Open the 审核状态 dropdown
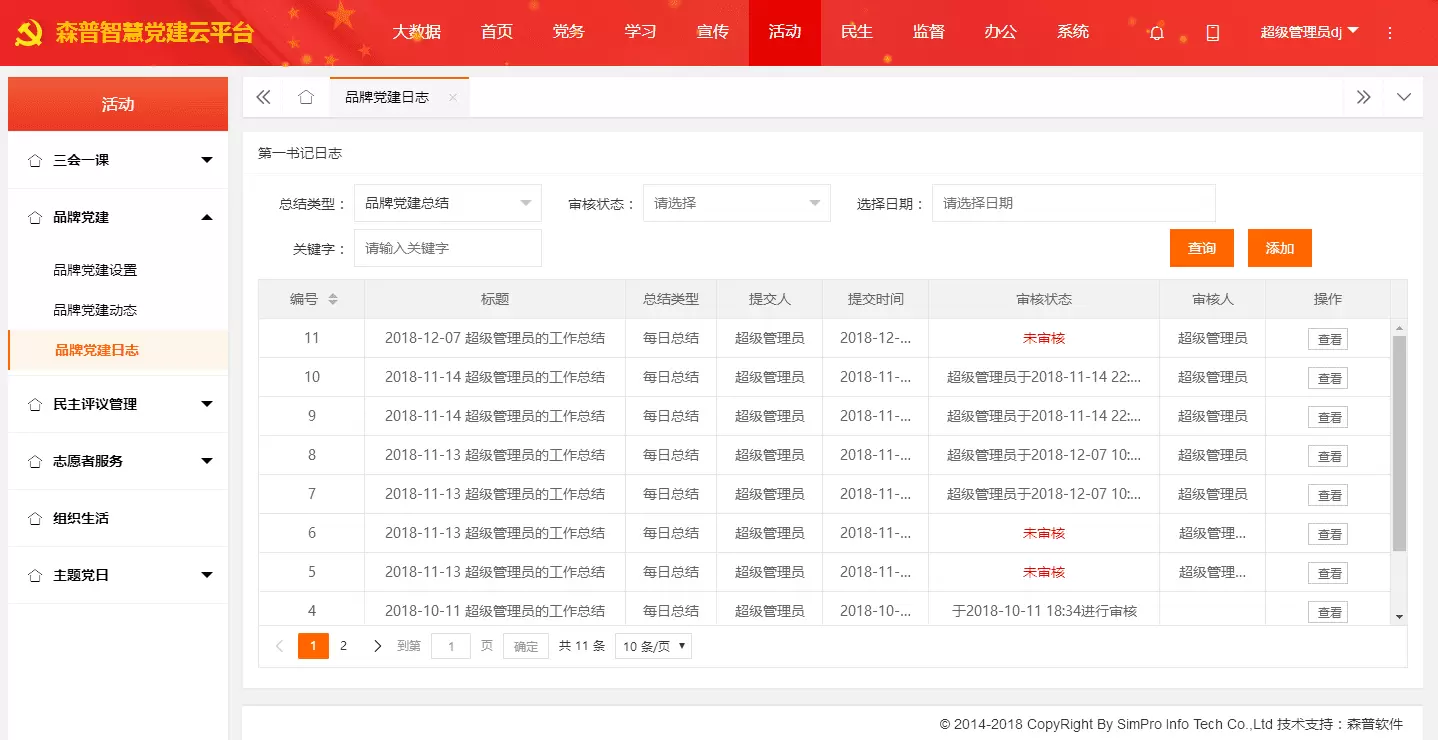 [x=736, y=203]
